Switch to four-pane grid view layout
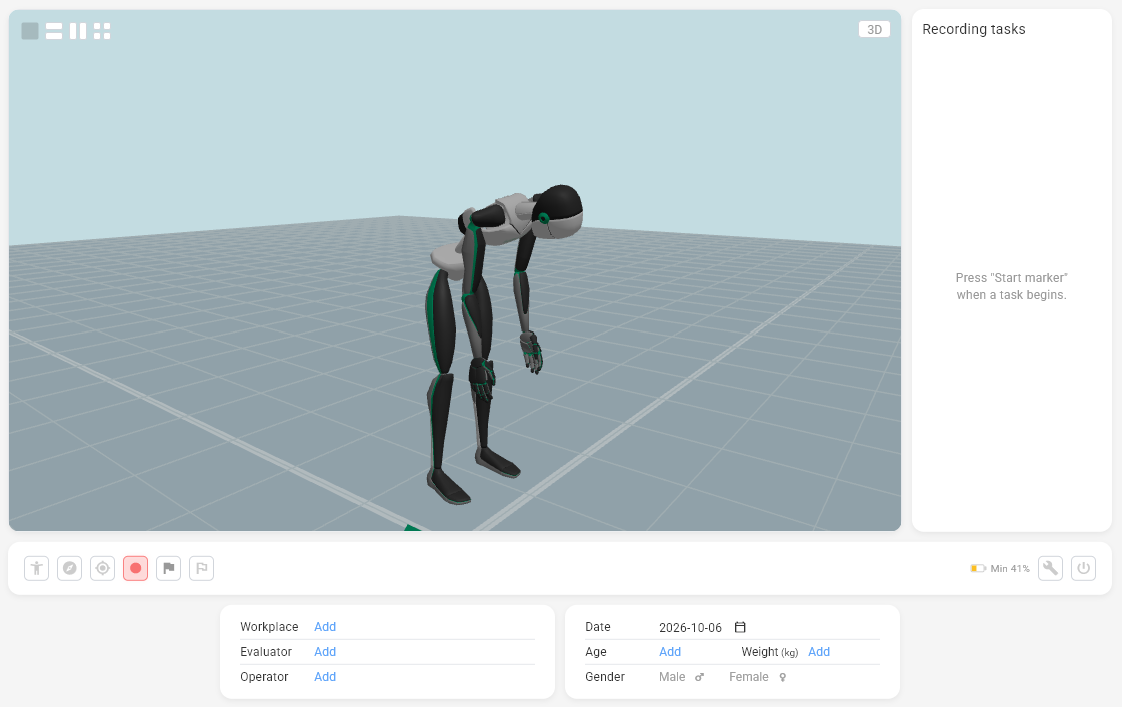This screenshot has width=1122, height=707. [x=102, y=31]
